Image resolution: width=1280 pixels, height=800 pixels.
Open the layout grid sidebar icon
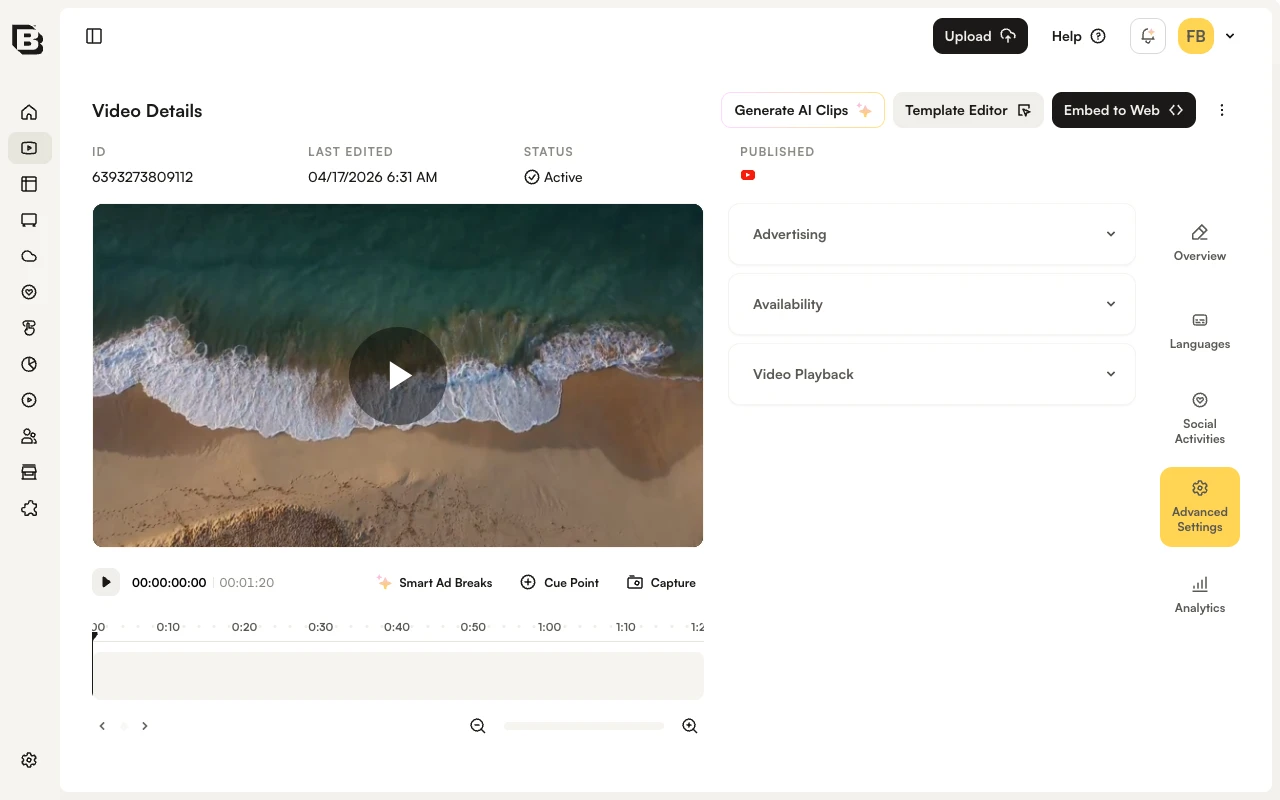tap(29, 184)
